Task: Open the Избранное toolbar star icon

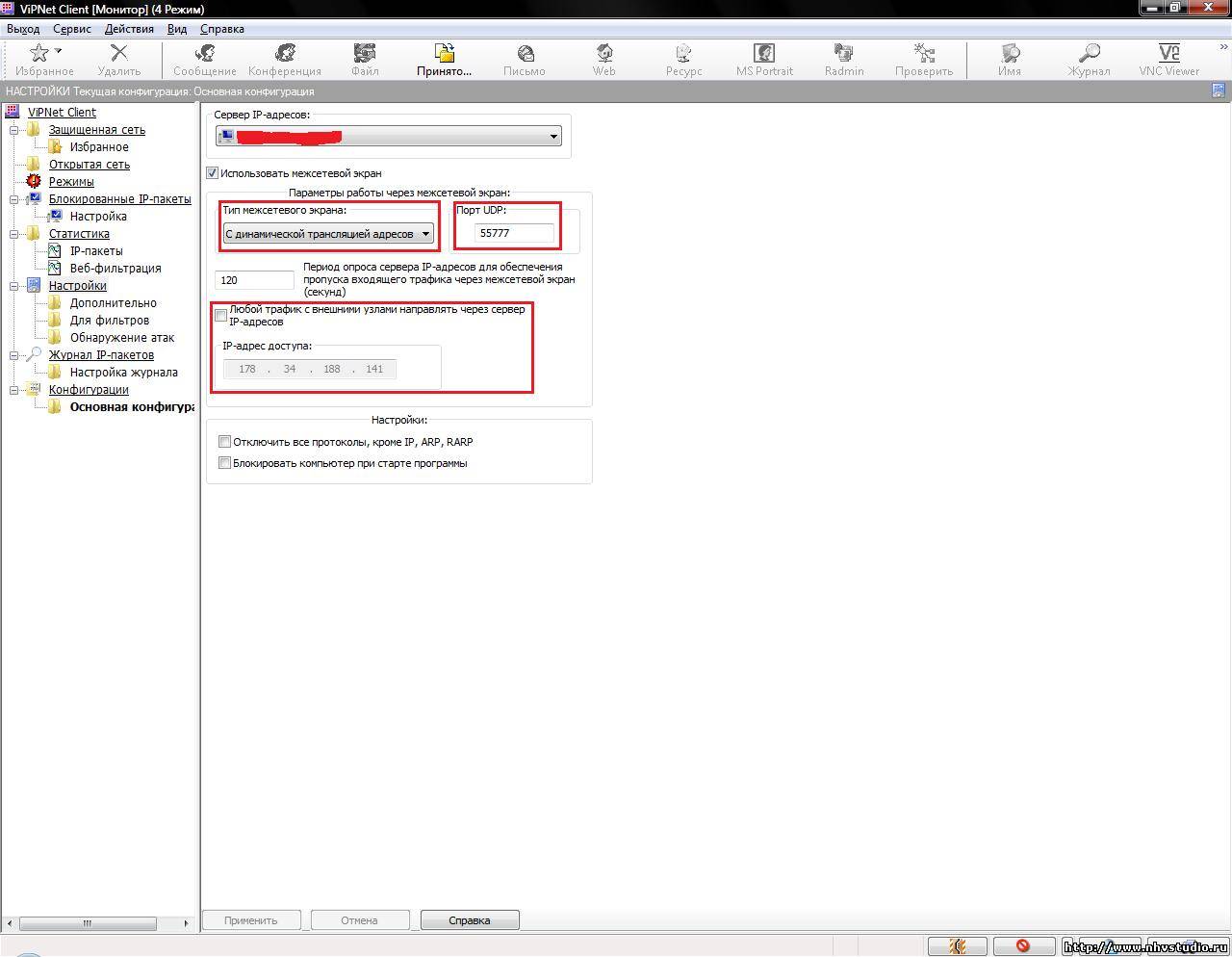Action: pyautogui.click(x=38, y=53)
